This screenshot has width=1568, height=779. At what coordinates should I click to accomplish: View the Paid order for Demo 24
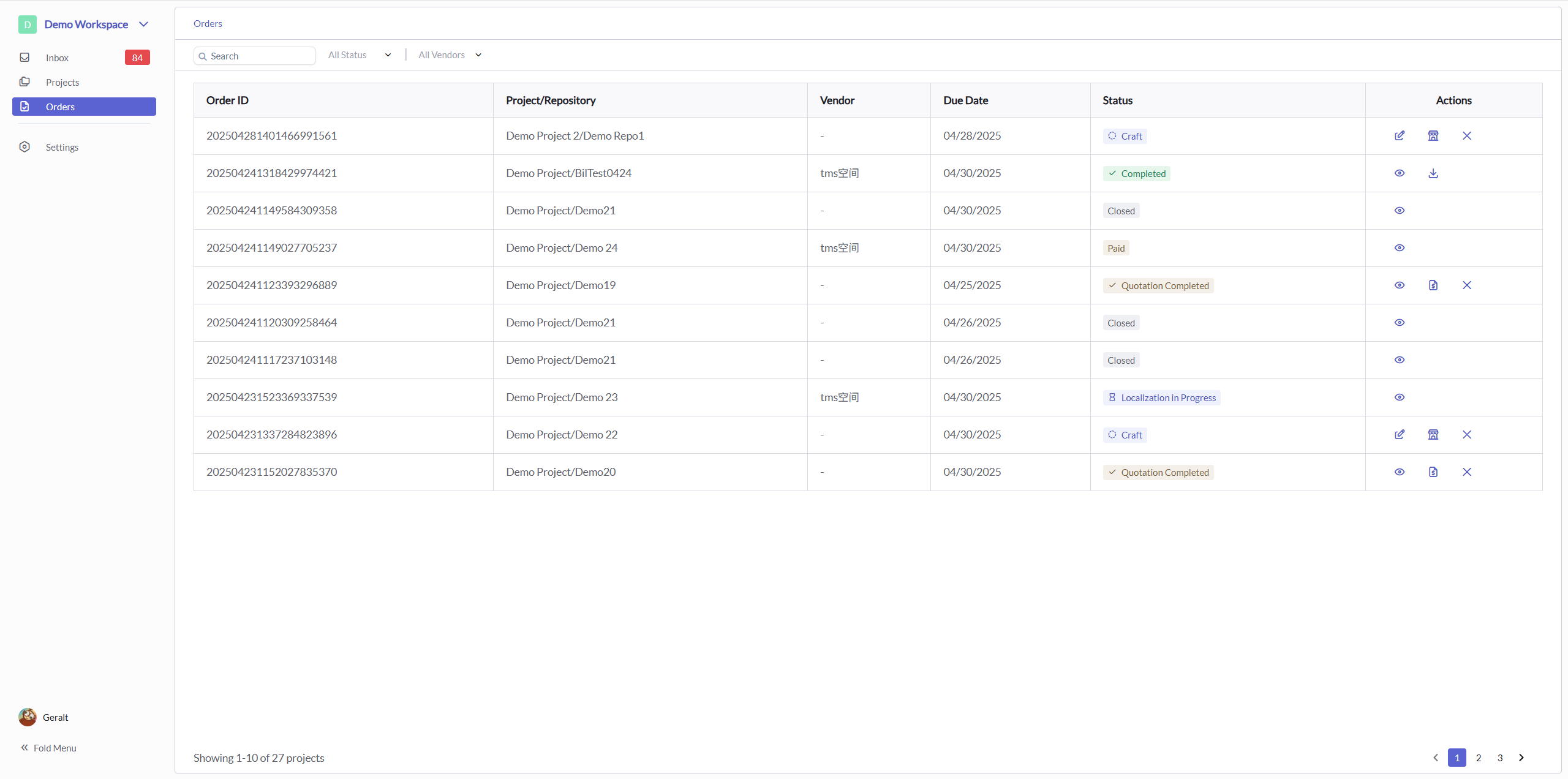pos(1400,247)
